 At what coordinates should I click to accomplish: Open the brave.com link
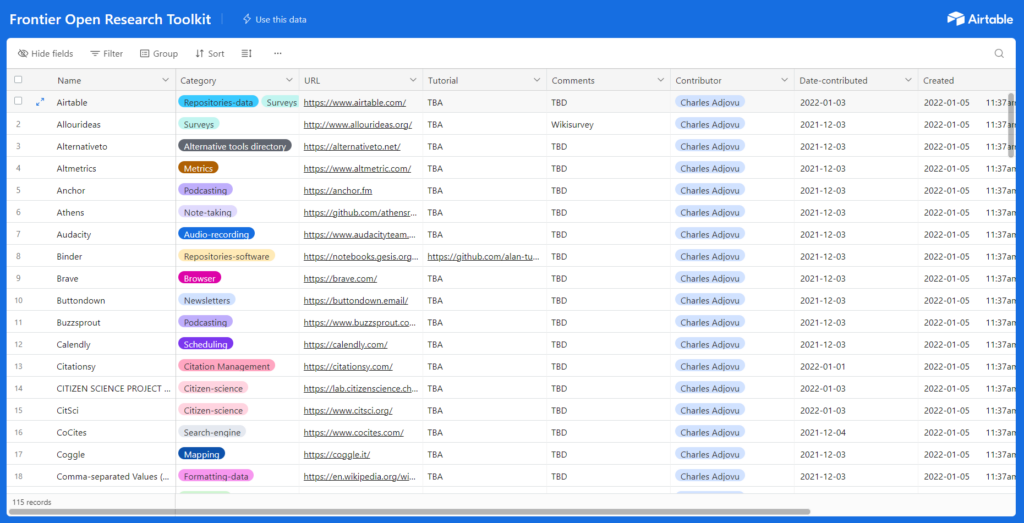coord(340,279)
